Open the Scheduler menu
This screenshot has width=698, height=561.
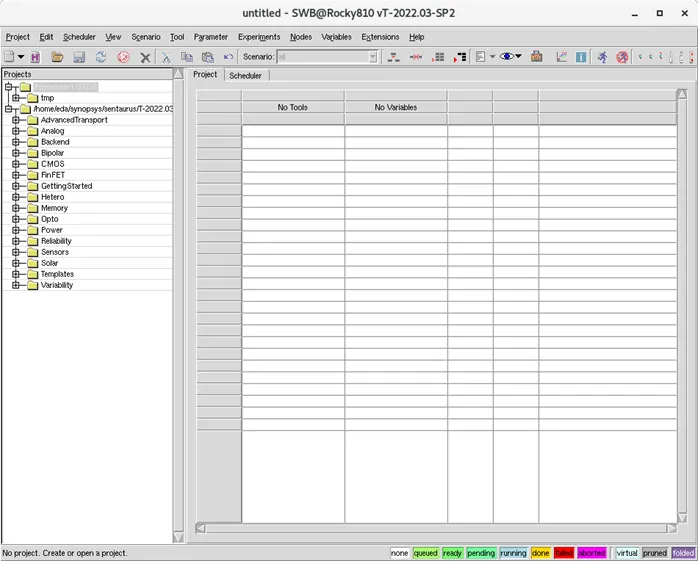(x=79, y=37)
